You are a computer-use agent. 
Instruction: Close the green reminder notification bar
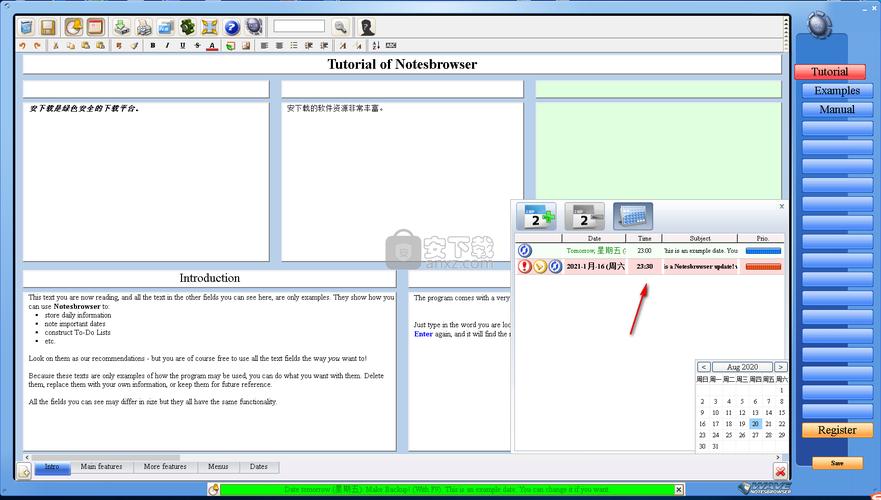(x=679, y=489)
